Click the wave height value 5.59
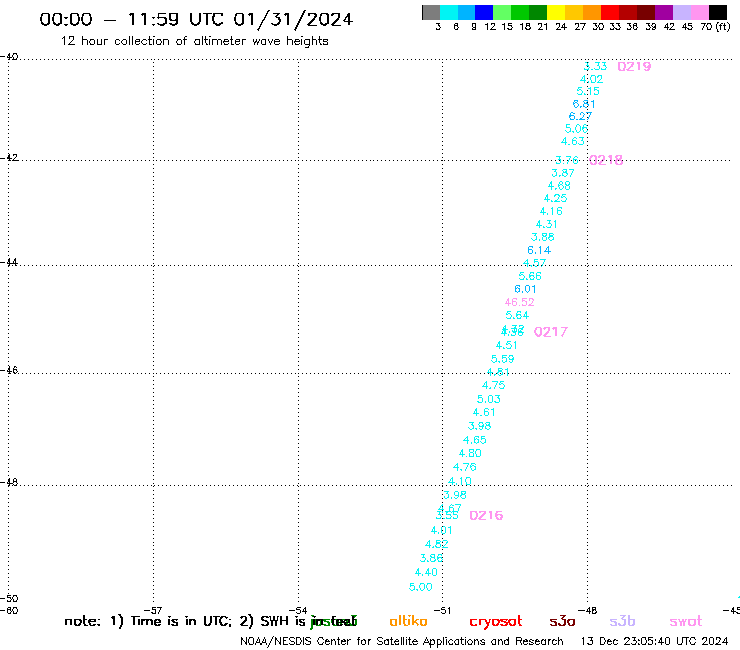 pos(503,359)
